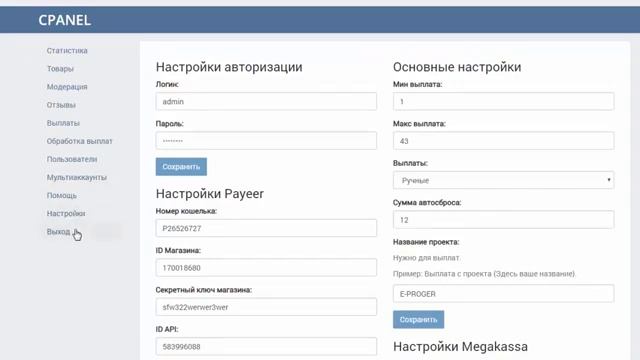Open the Настройки sidebar item

(66, 213)
